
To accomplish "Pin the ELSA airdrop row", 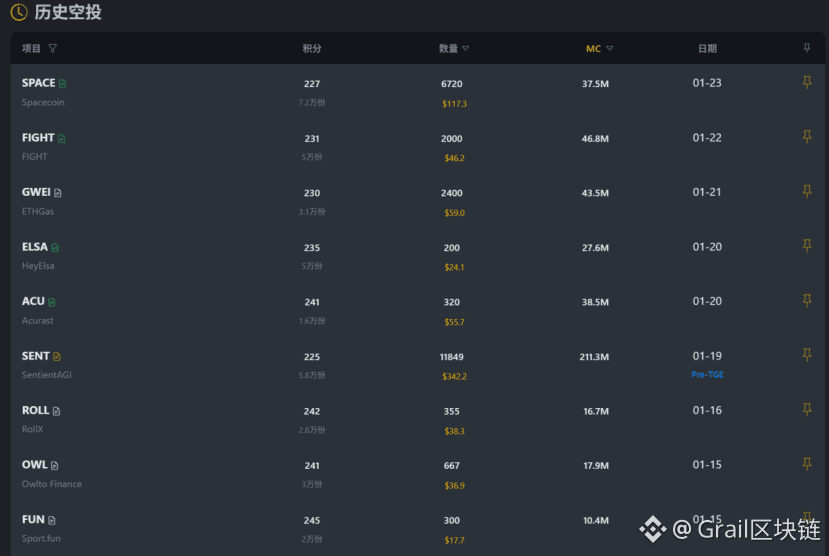I will (807, 246).
